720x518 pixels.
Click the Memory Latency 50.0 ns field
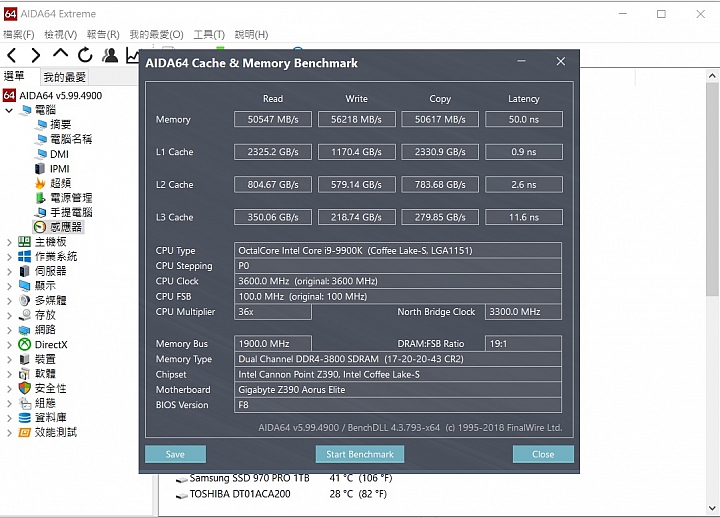click(523, 119)
